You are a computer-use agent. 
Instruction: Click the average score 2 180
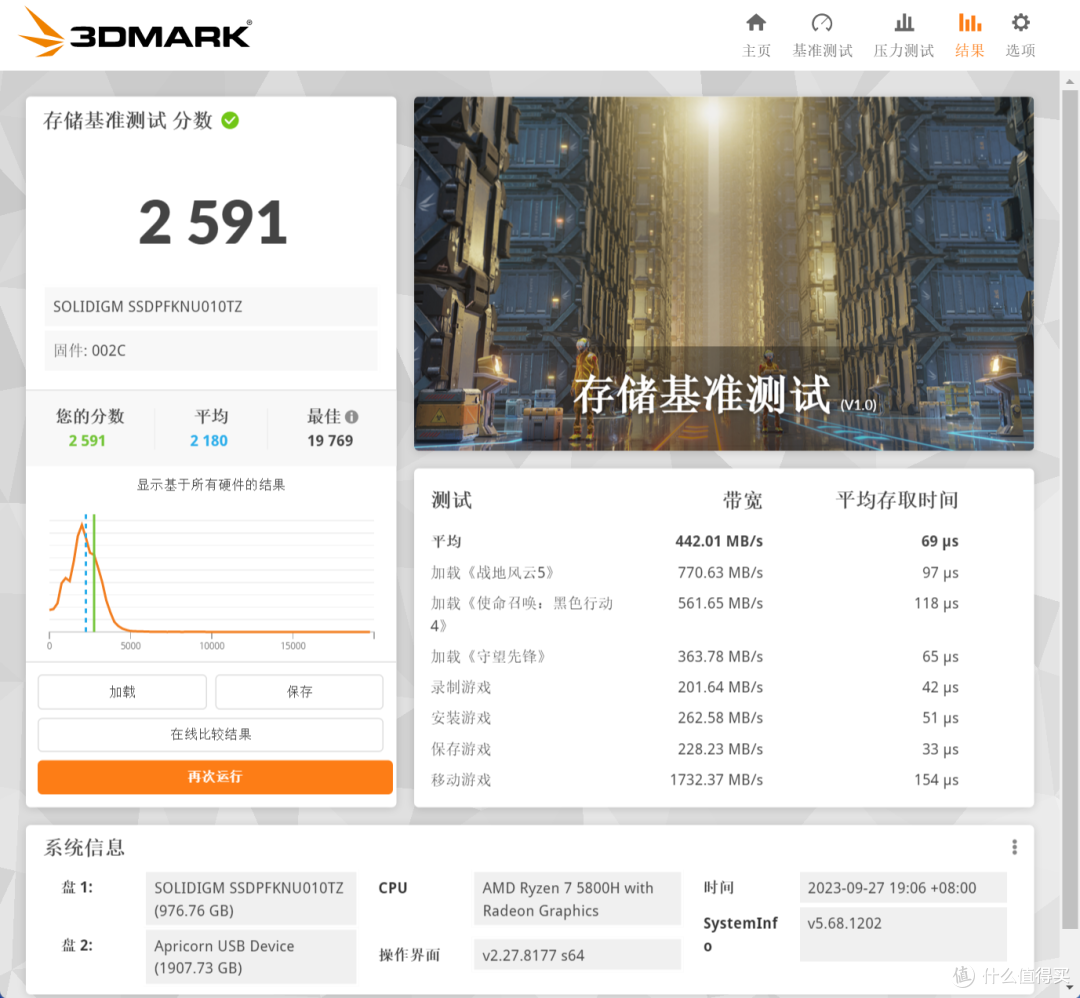209,441
